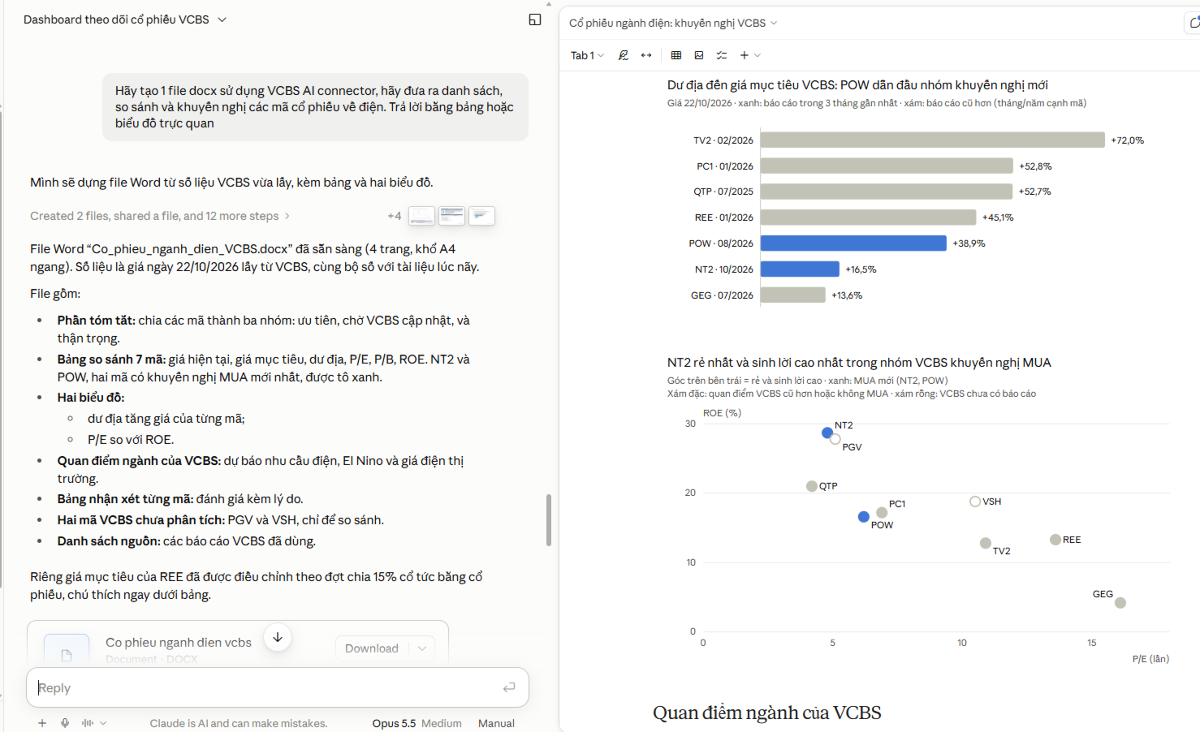Click the Download button for the DOCX
Image resolution: width=1200 pixels, height=732 pixels.
372,648
